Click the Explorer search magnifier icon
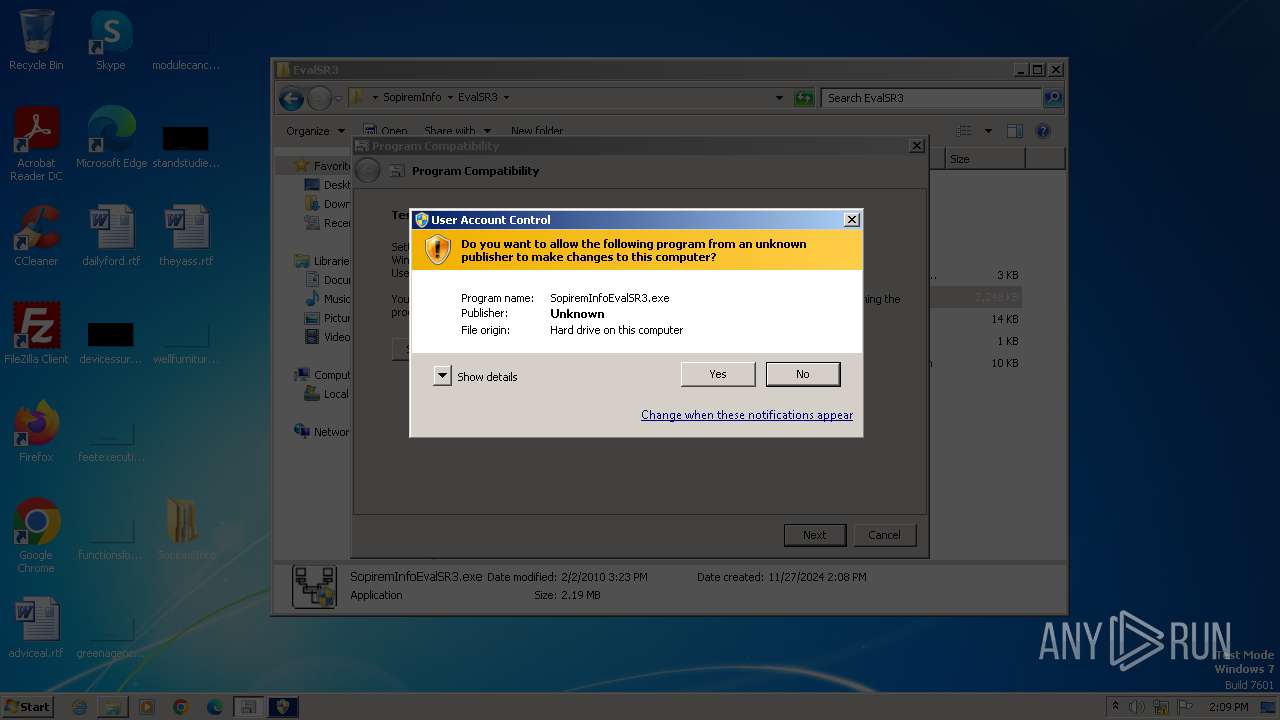1280x720 pixels. click(x=1052, y=98)
